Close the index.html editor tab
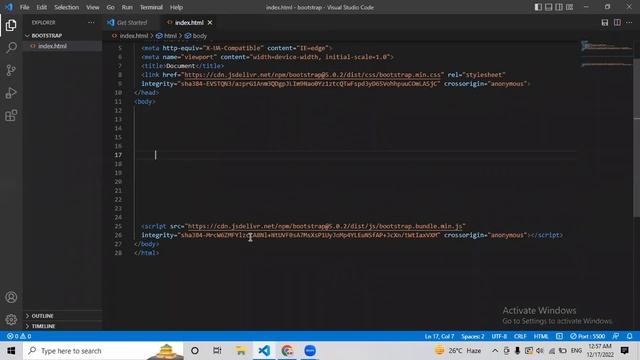Screen dimensions: 640x360 point(210,22)
